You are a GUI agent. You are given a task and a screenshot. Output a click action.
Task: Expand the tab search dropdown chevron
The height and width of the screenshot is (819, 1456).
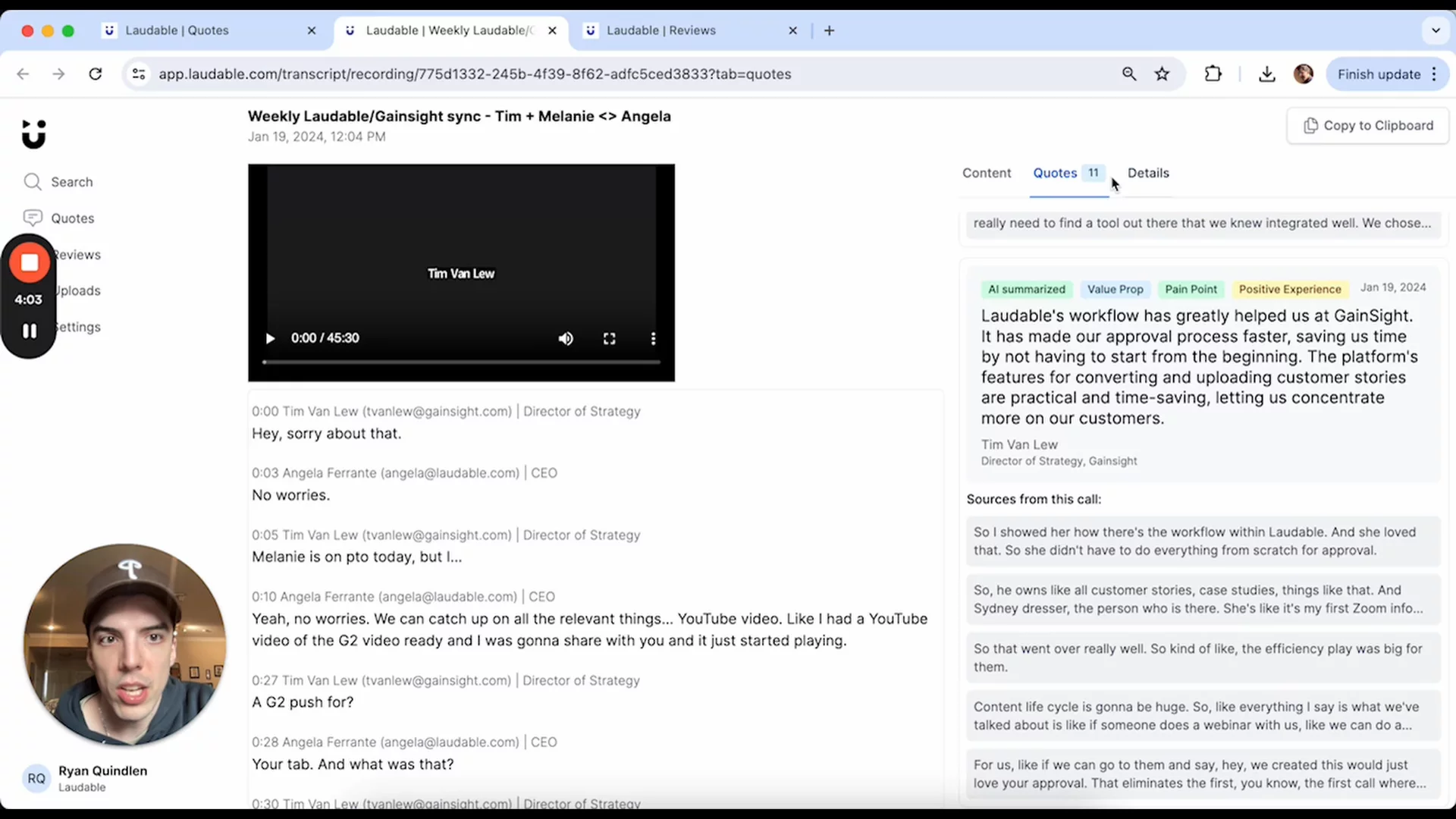pyautogui.click(x=1435, y=30)
